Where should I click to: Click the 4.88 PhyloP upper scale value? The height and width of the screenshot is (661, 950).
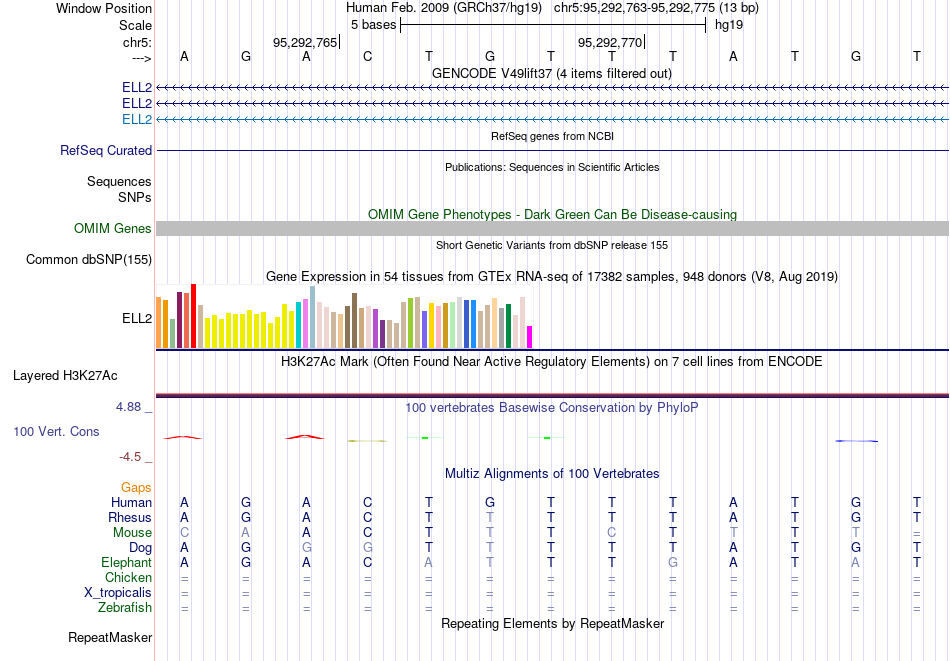pyautogui.click(x=128, y=407)
